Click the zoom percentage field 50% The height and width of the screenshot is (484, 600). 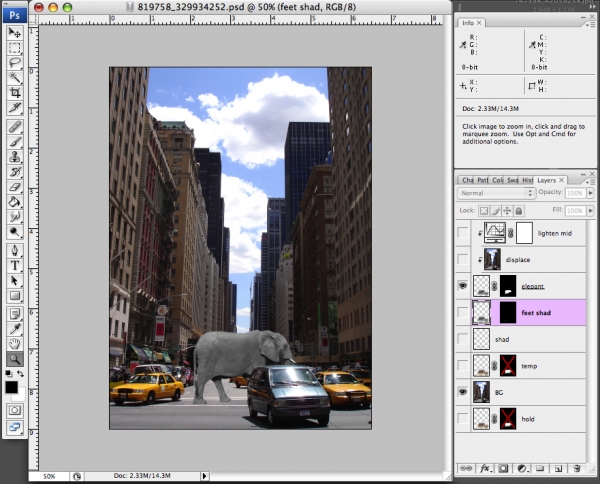click(x=49, y=476)
